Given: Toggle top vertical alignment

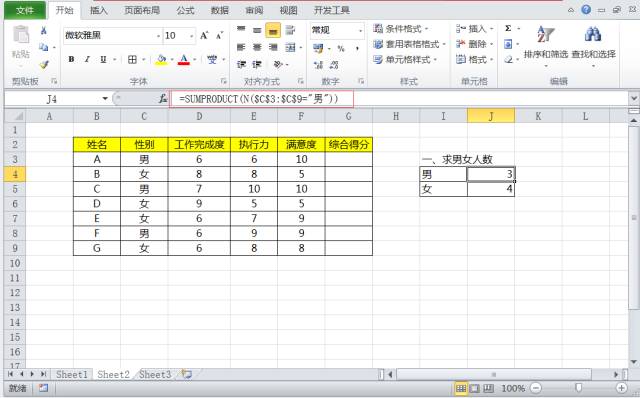Looking at the screenshot, I should 241,30.
